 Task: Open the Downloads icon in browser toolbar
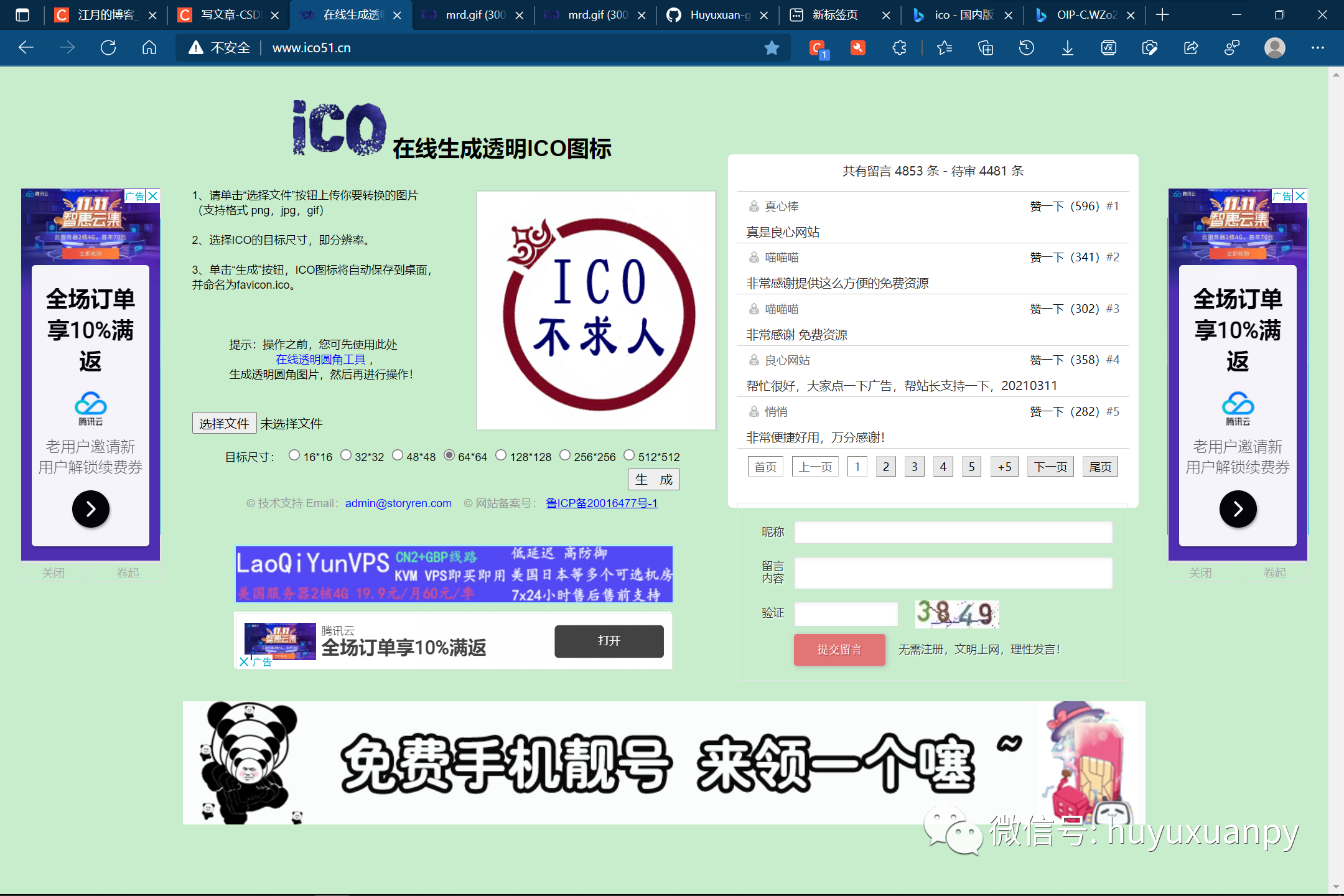click(x=1067, y=47)
